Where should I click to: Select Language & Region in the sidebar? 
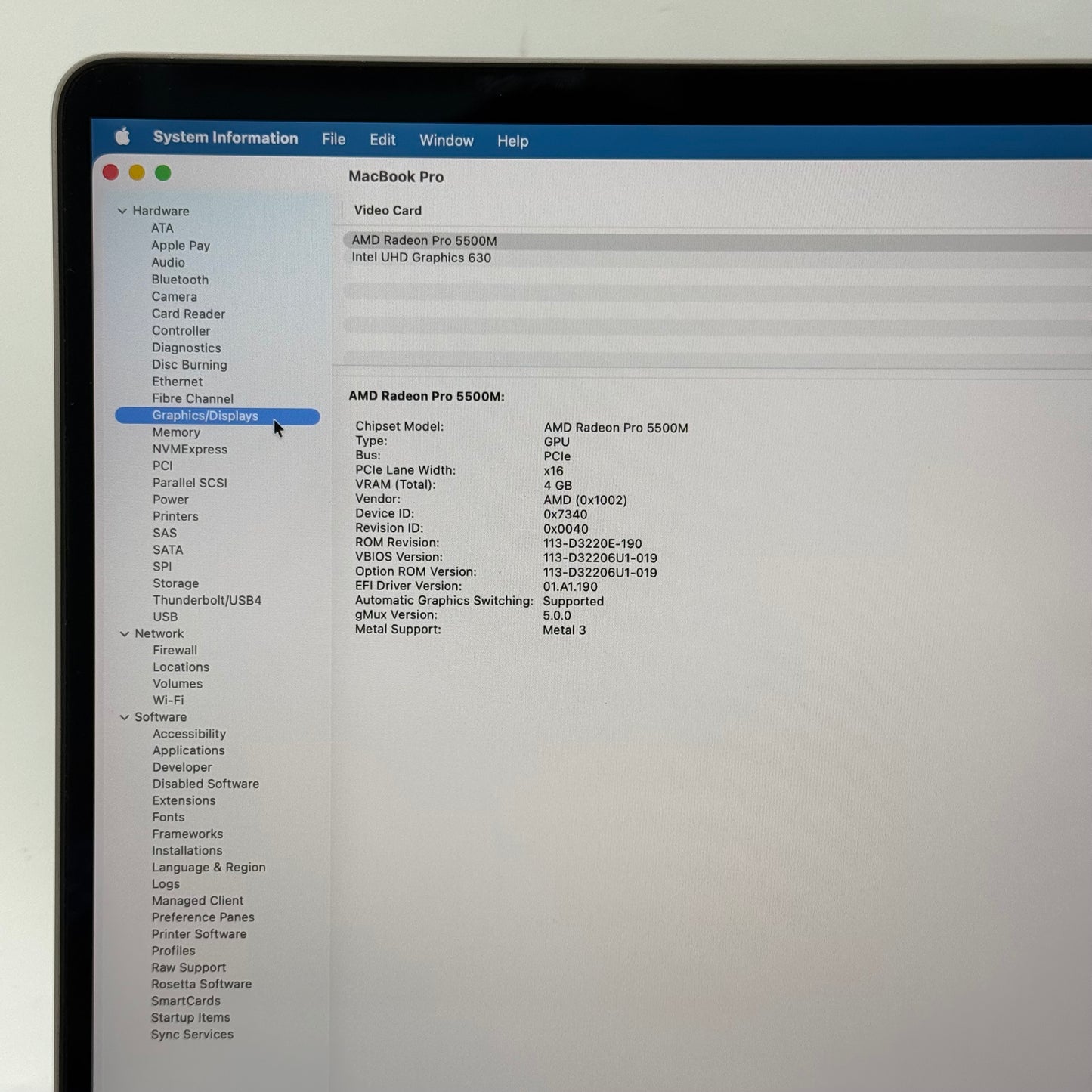pos(209,868)
